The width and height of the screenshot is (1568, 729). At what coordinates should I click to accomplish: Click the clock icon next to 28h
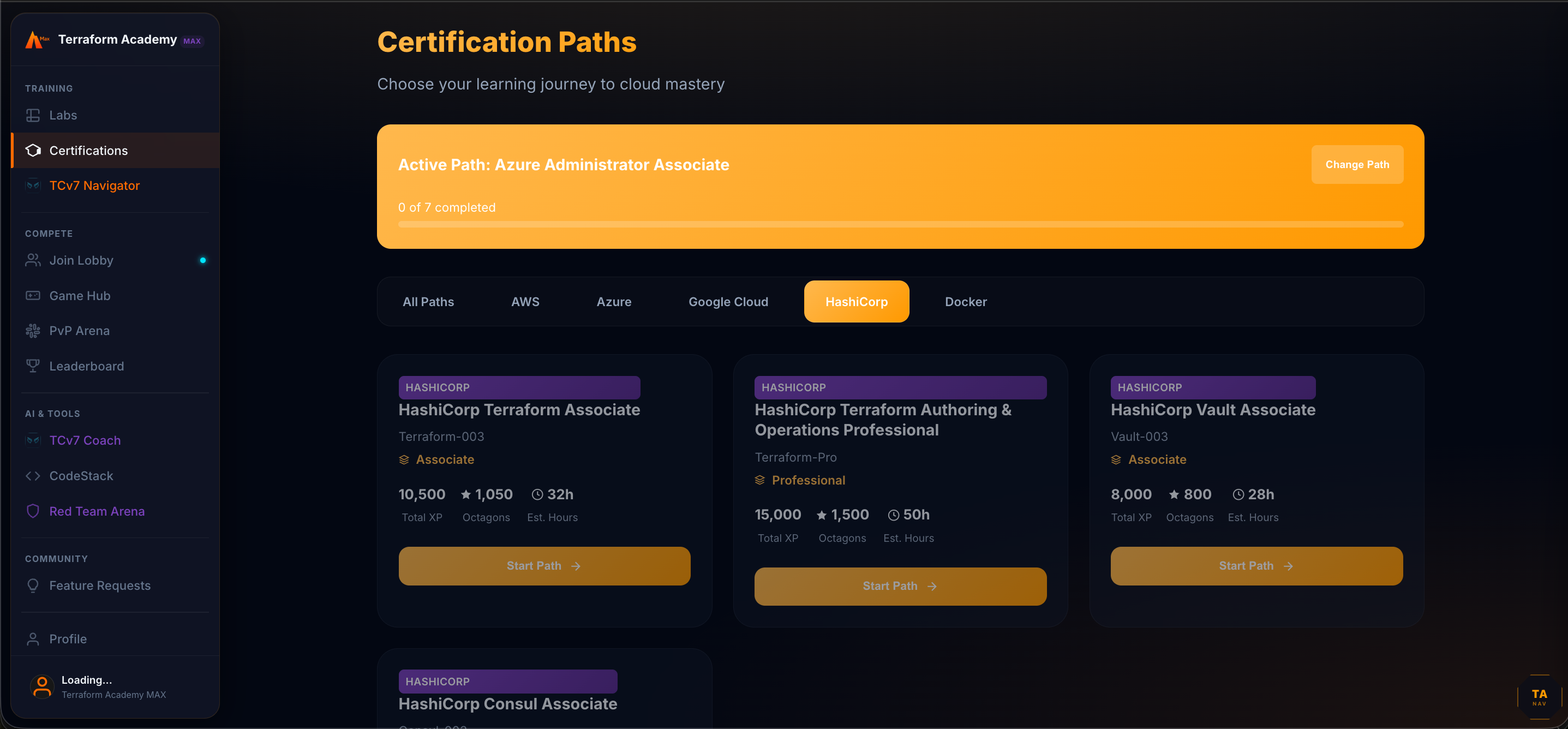(1237, 494)
